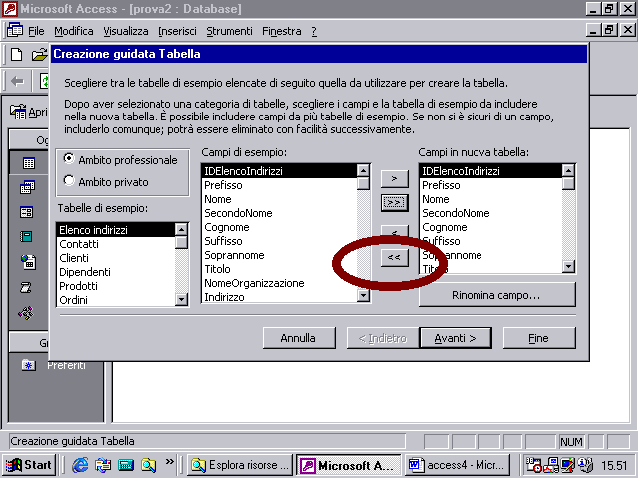Open the Visualizza menu
Screen dimensions: 638x478
pos(126,31)
